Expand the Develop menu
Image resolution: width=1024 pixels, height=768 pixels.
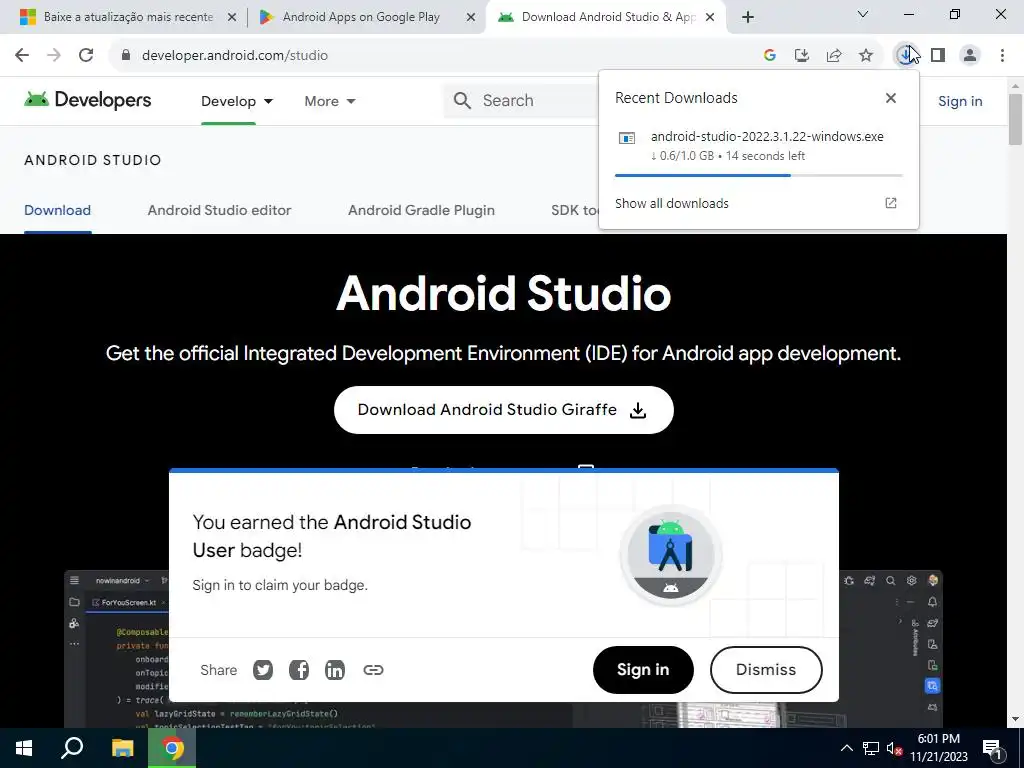point(236,101)
